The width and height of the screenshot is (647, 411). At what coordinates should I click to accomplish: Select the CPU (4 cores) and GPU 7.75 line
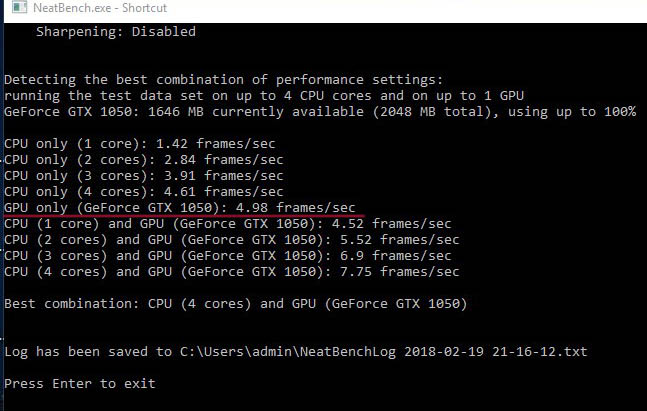click(231, 272)
